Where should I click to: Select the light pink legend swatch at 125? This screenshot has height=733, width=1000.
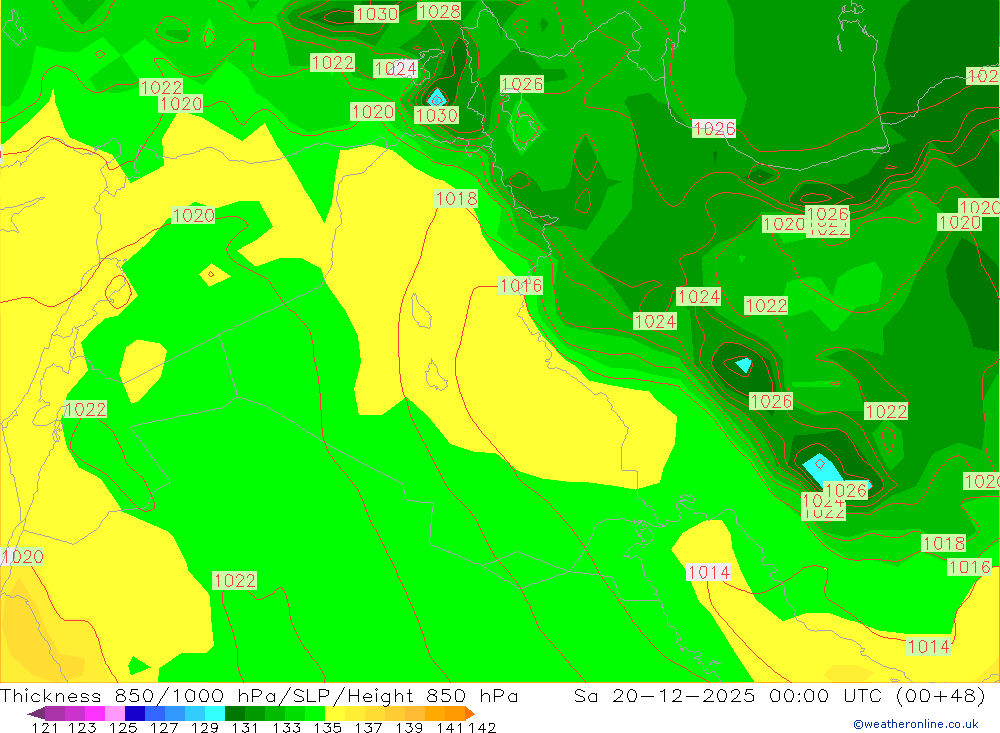pos(115,713)
